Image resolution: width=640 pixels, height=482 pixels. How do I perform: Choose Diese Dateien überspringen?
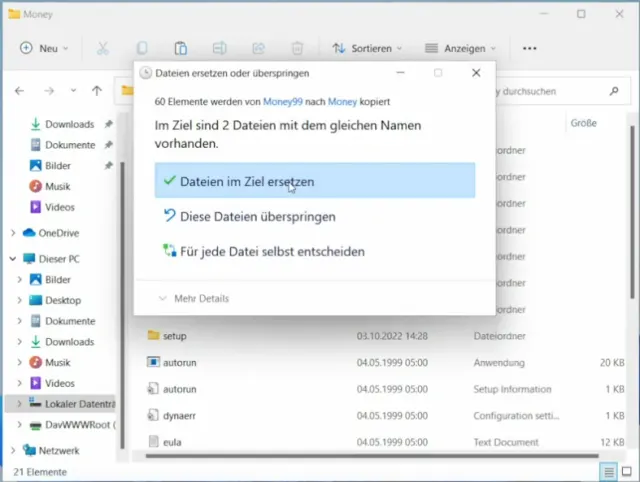[257, 216]
